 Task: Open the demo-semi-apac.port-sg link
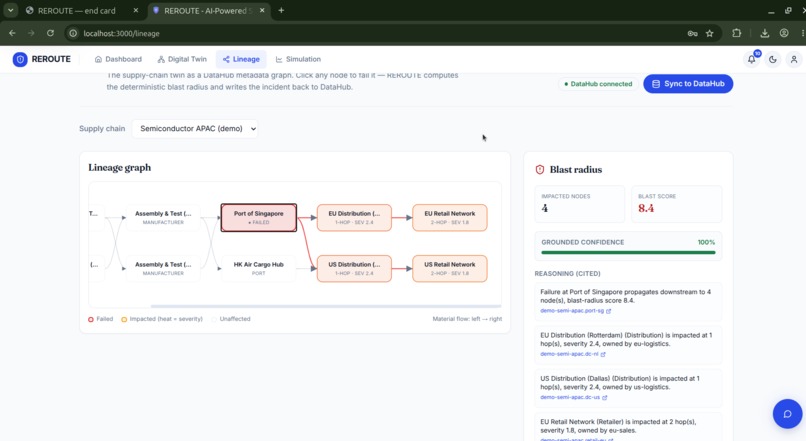point(575,311)
